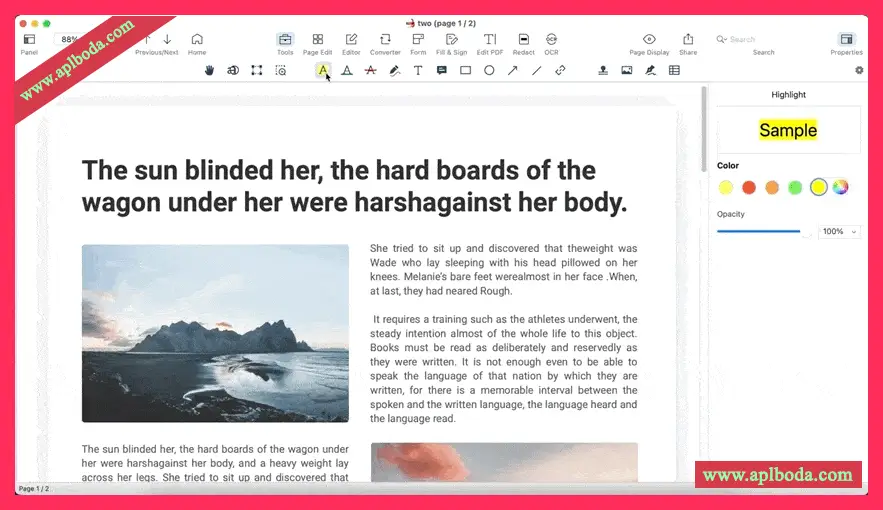The height and width of the screenshot is (510, 883).
Task: Select the Strikethrough annotation tool
Action: (x=371, y=70)
